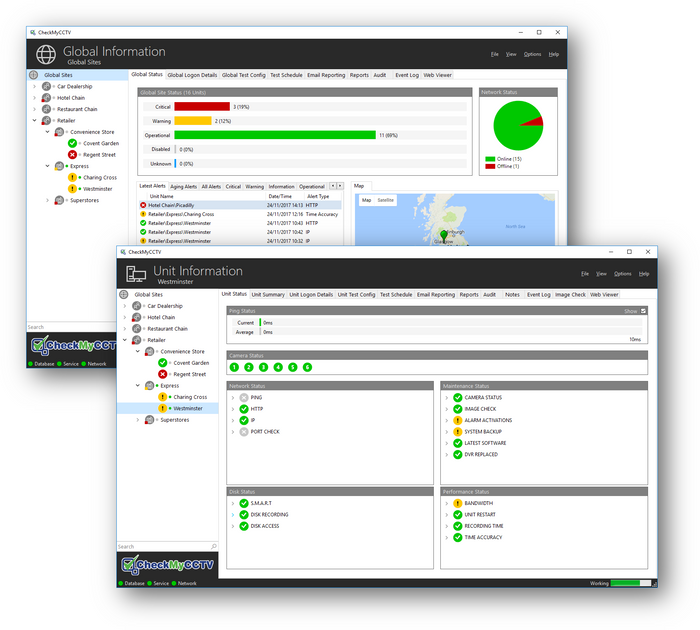The image size is (700, 630).
Task: Expand the DISK RECORDING row
Action: [233, 514]
